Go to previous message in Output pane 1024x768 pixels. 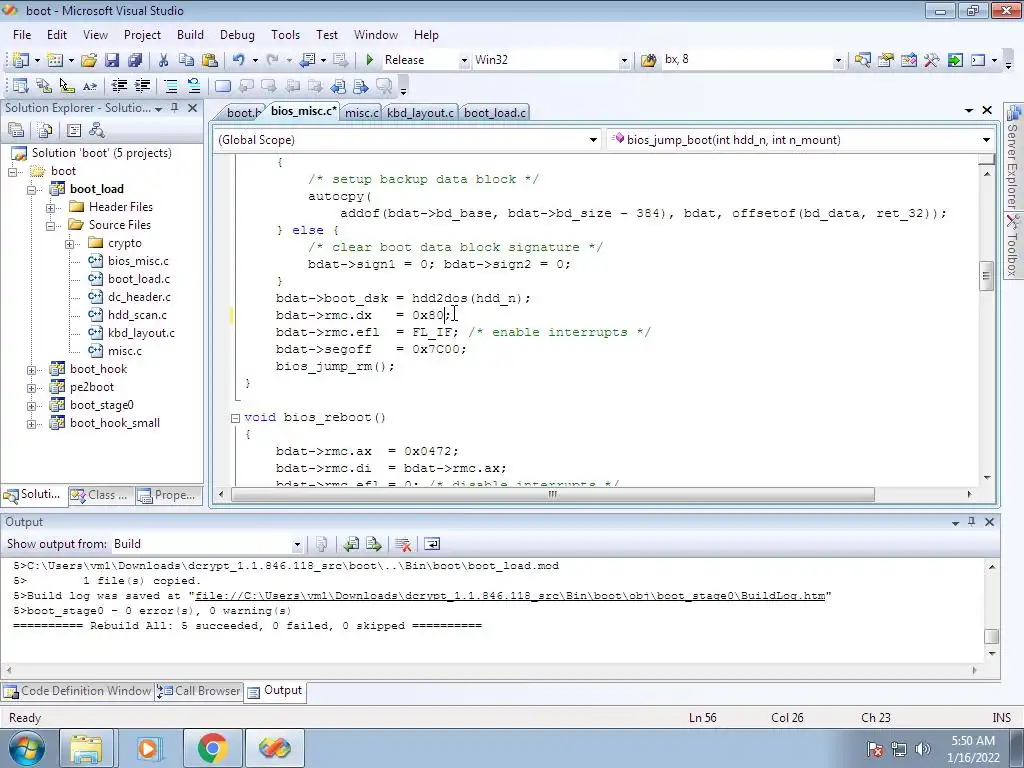click(x=351, y=544)
